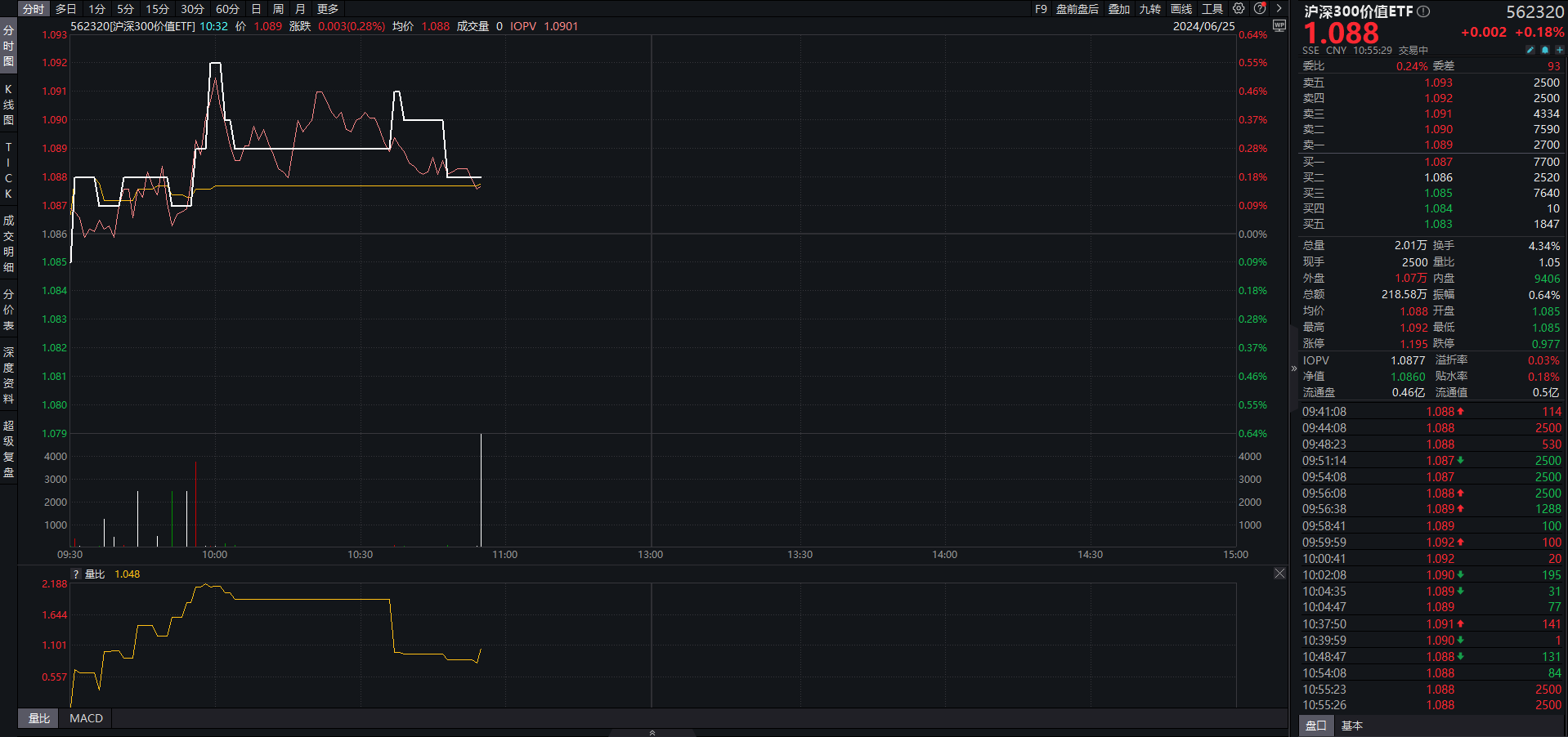Set a price alert with bell icon
Image resolution: width=1568 pixels, height=737 pixels.
point(1545,50)
